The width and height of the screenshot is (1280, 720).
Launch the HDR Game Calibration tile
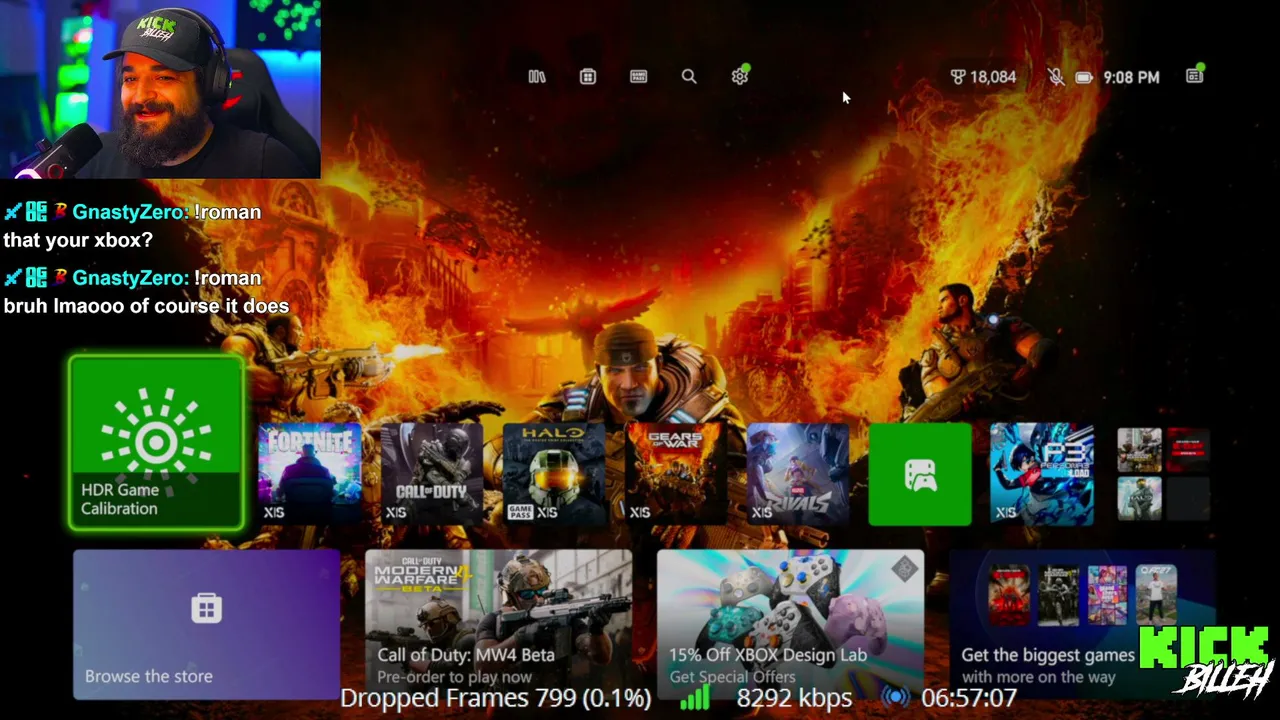coord(156,443)
